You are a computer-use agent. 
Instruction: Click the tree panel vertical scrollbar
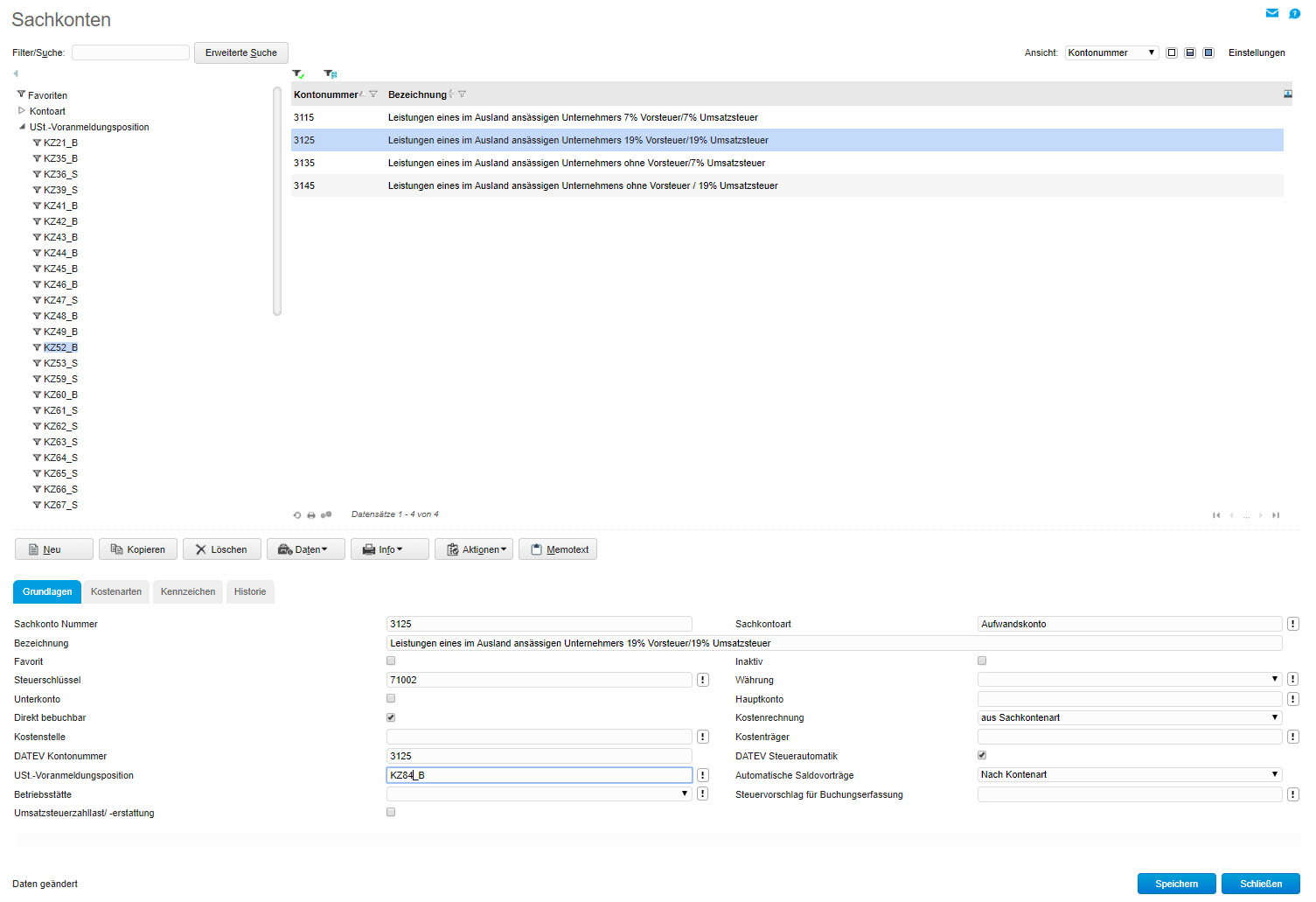point(277,200)
